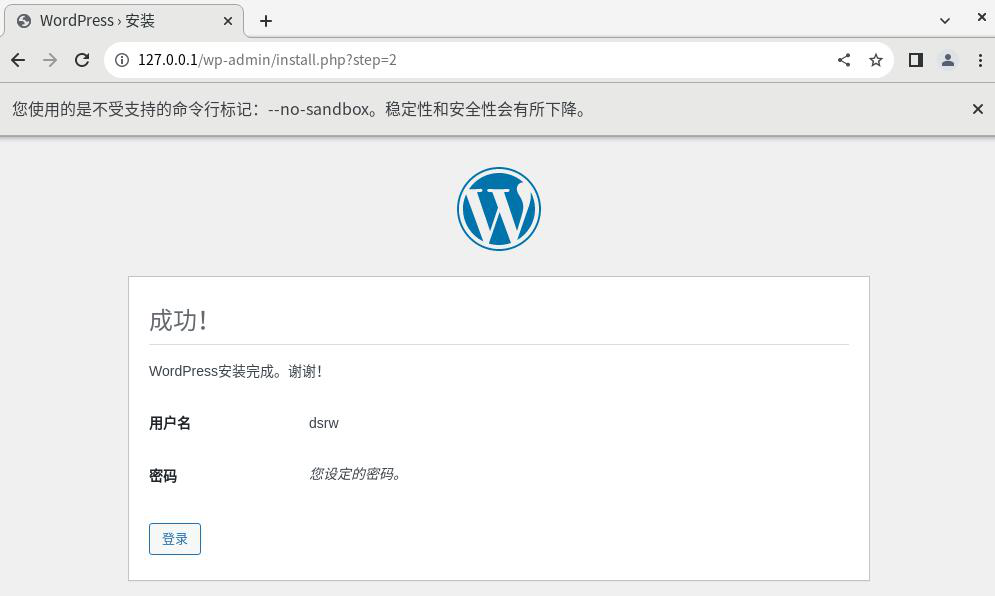
Task: Click the 用户名 label
Action: tap(169, 423)
